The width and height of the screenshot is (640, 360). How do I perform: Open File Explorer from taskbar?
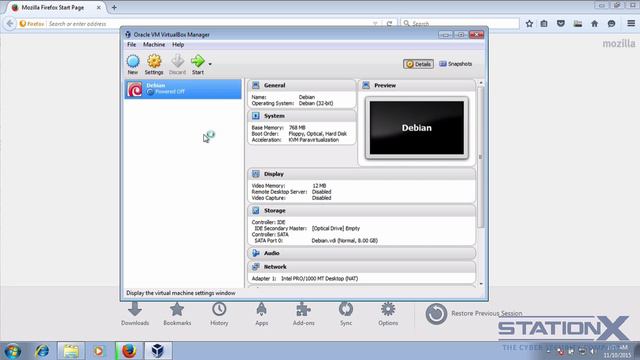71,351
